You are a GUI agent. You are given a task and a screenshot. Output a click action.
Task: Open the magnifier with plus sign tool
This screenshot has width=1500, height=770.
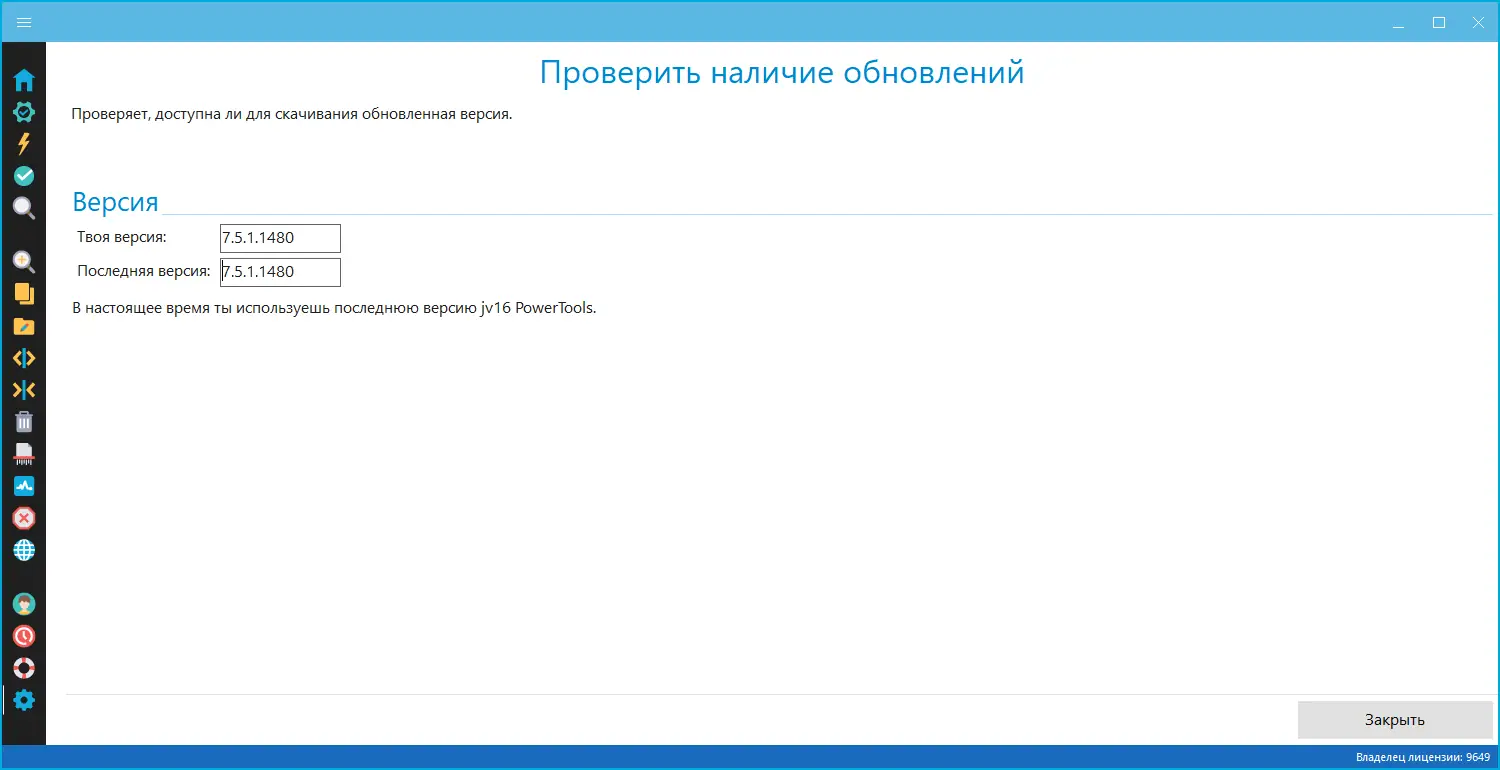tap(24, 262)
